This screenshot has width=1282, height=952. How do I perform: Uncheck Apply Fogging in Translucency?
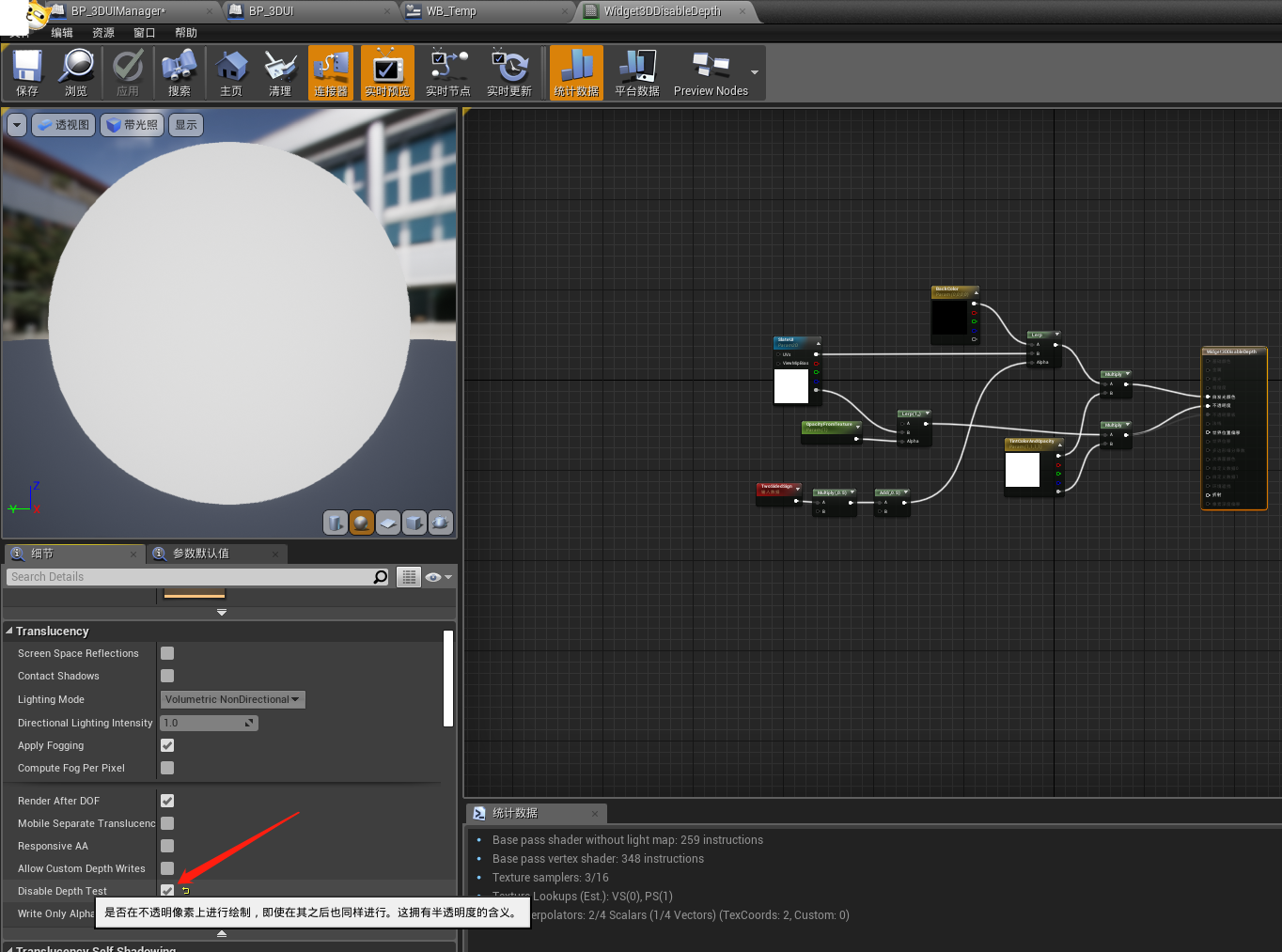167,745
